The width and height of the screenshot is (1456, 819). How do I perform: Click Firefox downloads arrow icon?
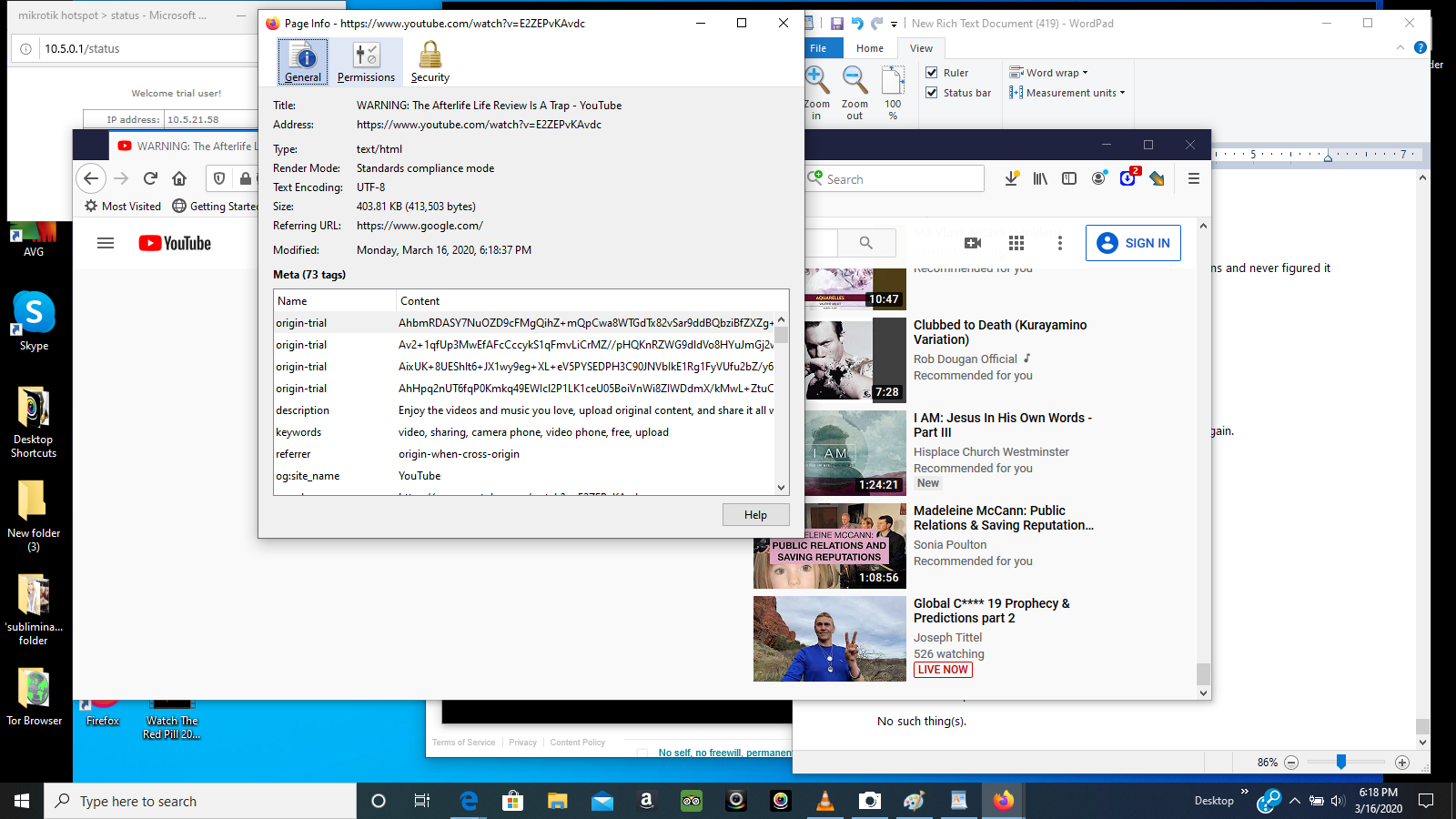[1011, 178]
